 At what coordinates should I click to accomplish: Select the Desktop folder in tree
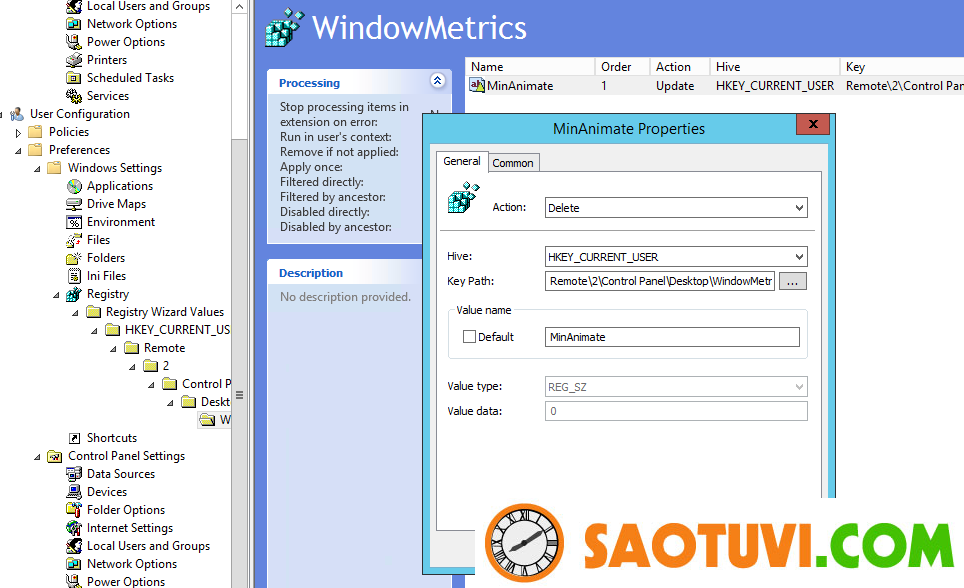click(x=205, y=402)
